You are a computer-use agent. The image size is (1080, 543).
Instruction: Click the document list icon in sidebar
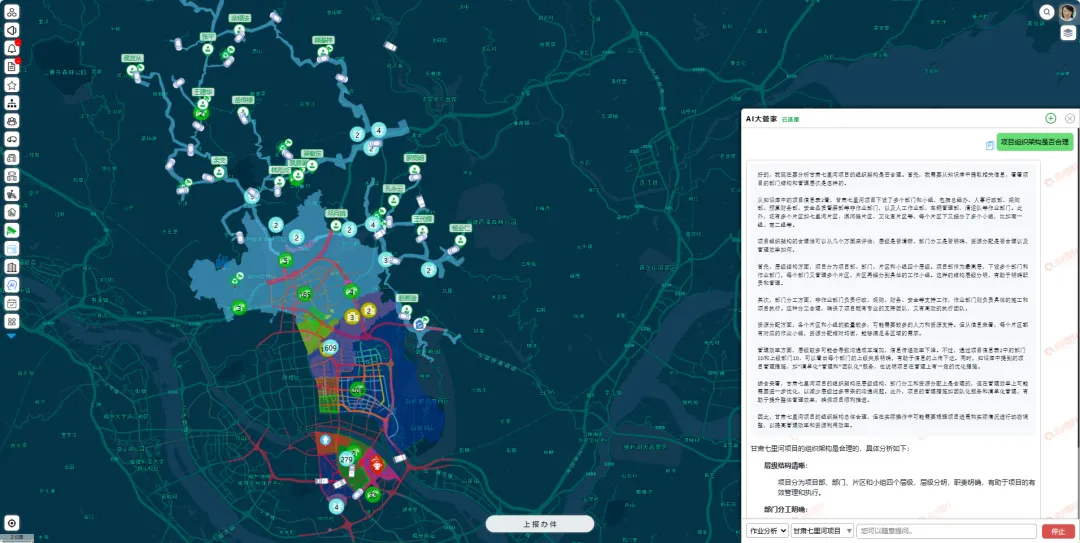[x=12, y=66]
